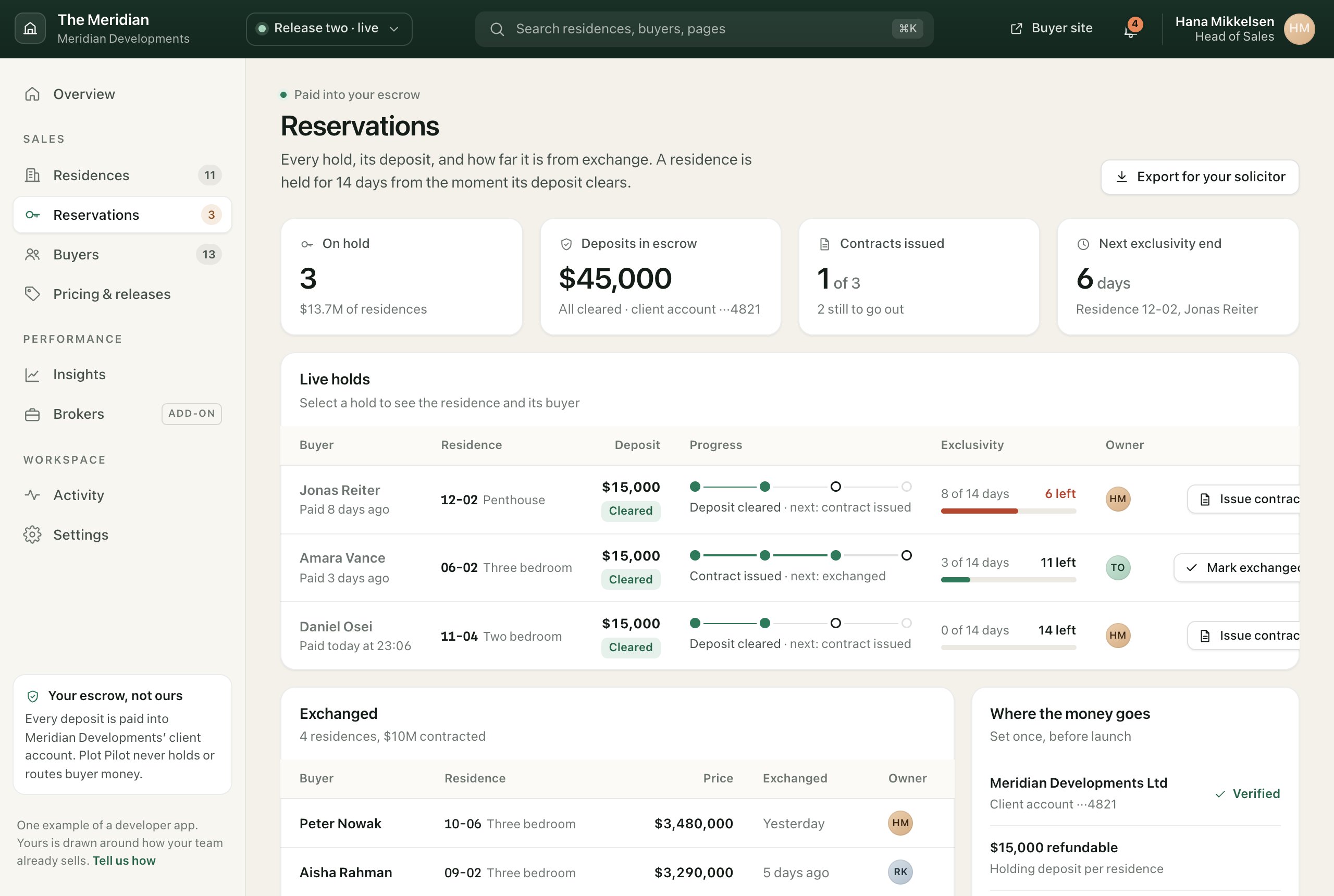
Task: Open Reservations in the sidebar
Action: pyautogui.click(x=122, y=215)
